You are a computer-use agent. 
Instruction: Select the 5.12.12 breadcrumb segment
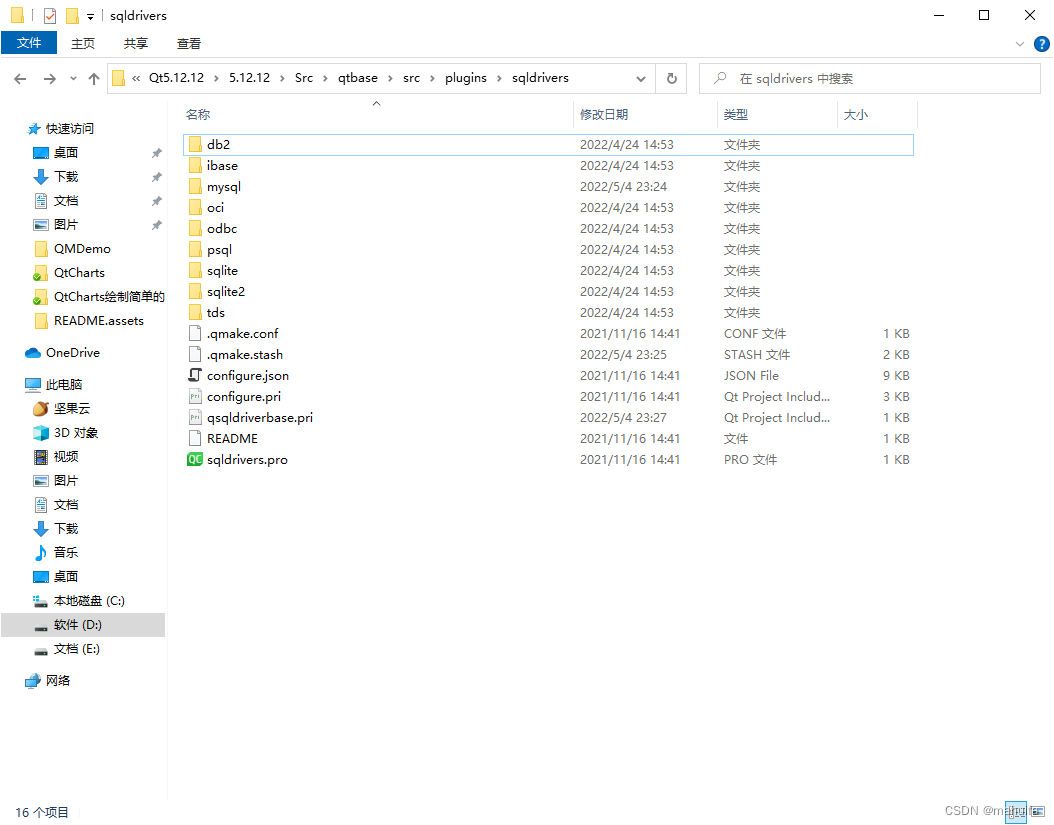tap(249, 78)
